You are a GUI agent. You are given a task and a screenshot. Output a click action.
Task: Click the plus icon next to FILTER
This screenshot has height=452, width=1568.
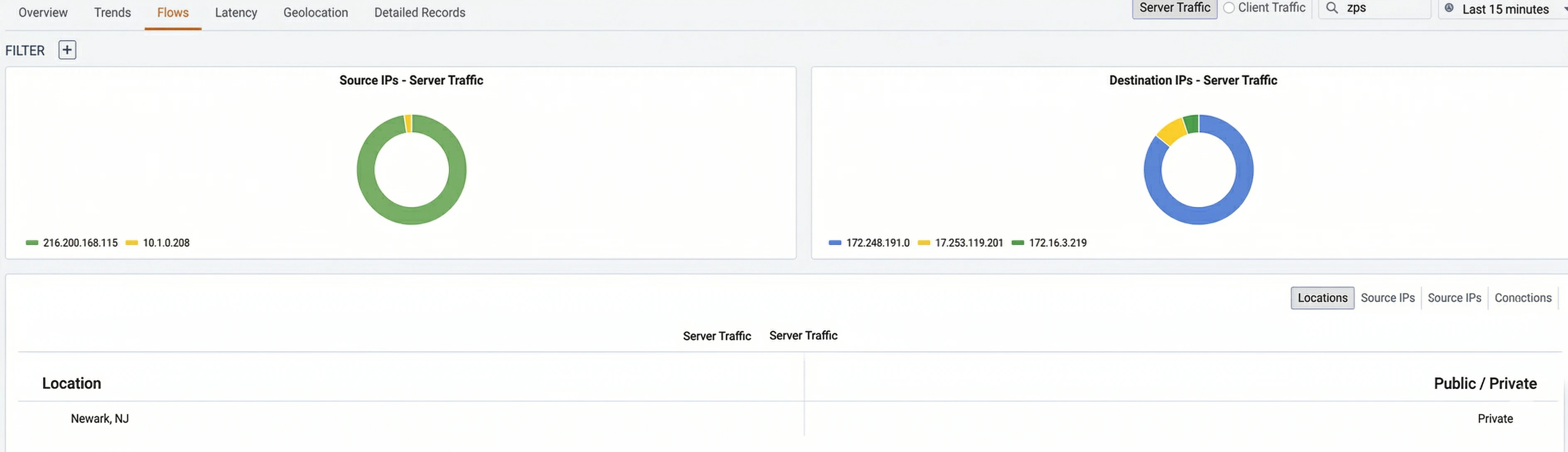point(66,49)
